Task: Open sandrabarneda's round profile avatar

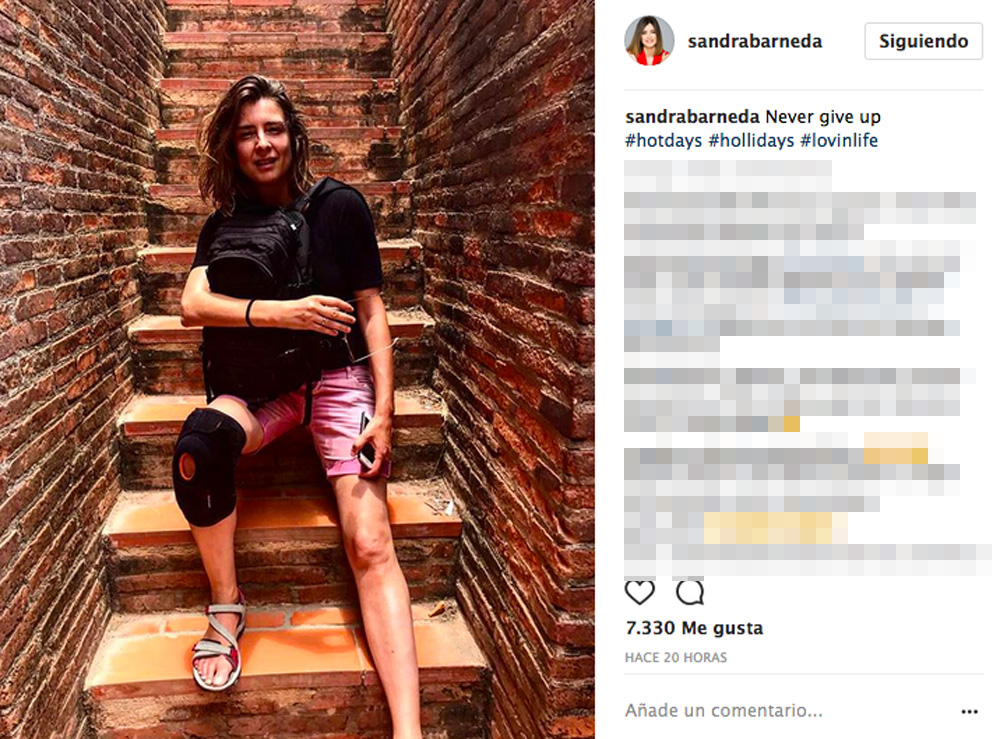Action: click(x=649, y=41)
